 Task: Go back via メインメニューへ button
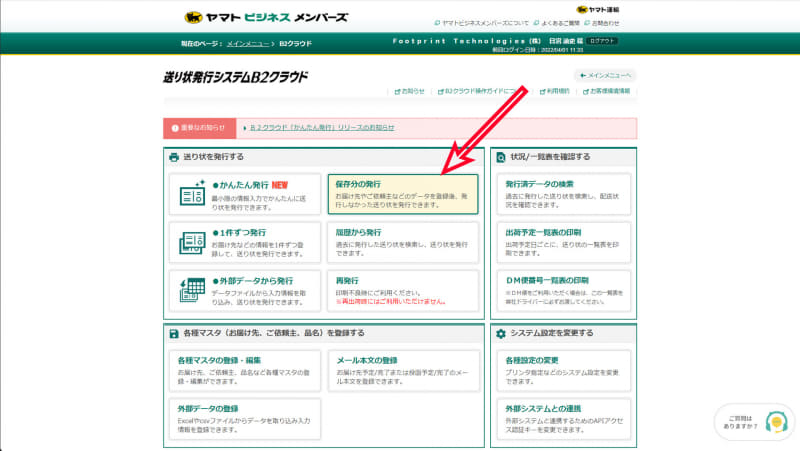(x=605, y=76)
